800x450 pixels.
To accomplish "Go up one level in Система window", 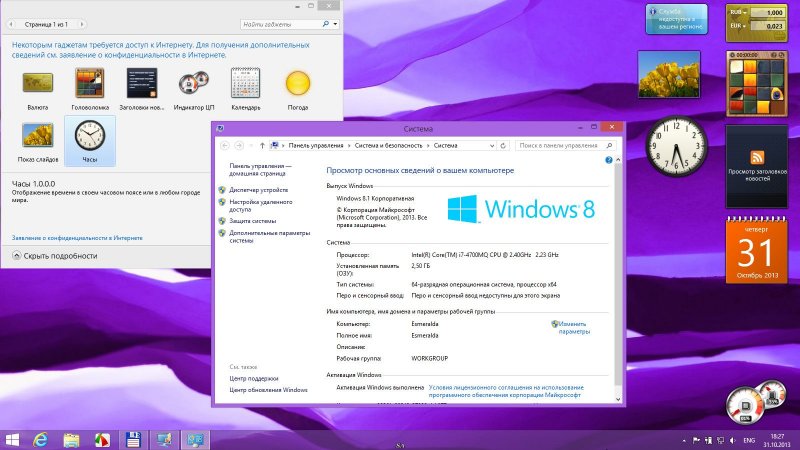I will click(262, 145).
